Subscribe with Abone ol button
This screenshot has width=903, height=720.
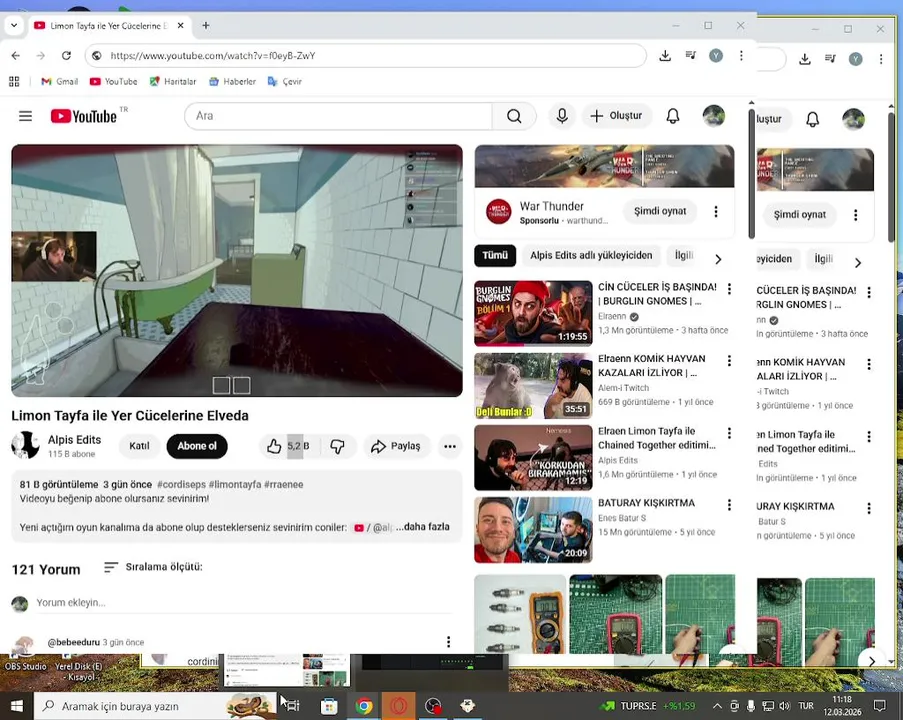tap(197, 446)
